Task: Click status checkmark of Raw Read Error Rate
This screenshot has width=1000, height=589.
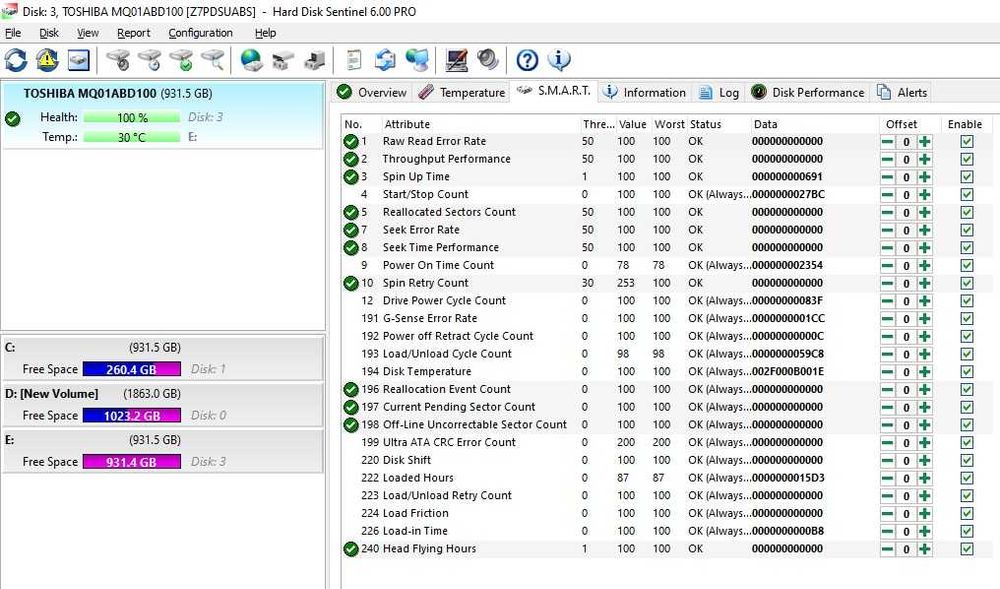Action: [351, 142]
